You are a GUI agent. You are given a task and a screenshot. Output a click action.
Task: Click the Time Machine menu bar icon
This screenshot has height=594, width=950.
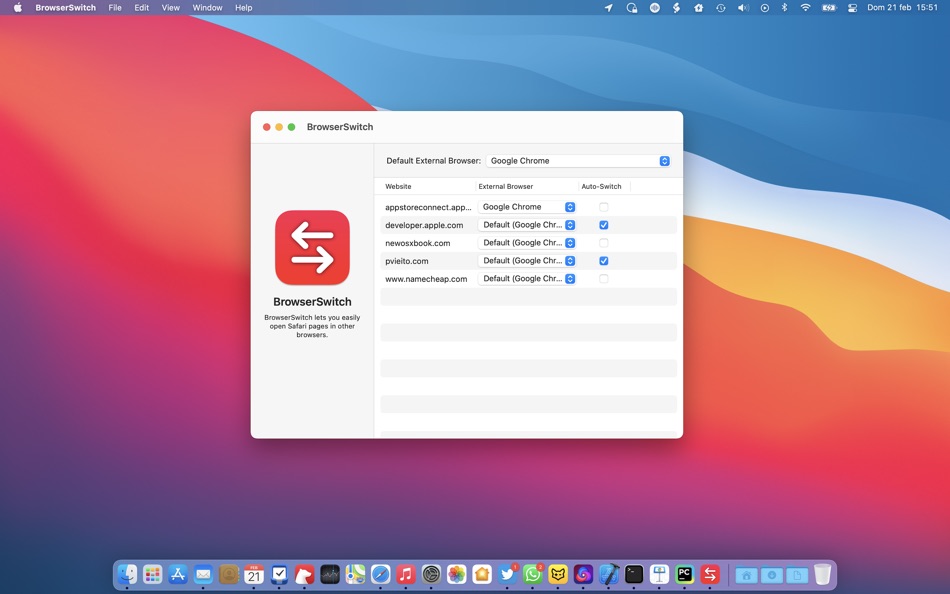[x=720, y=7]
